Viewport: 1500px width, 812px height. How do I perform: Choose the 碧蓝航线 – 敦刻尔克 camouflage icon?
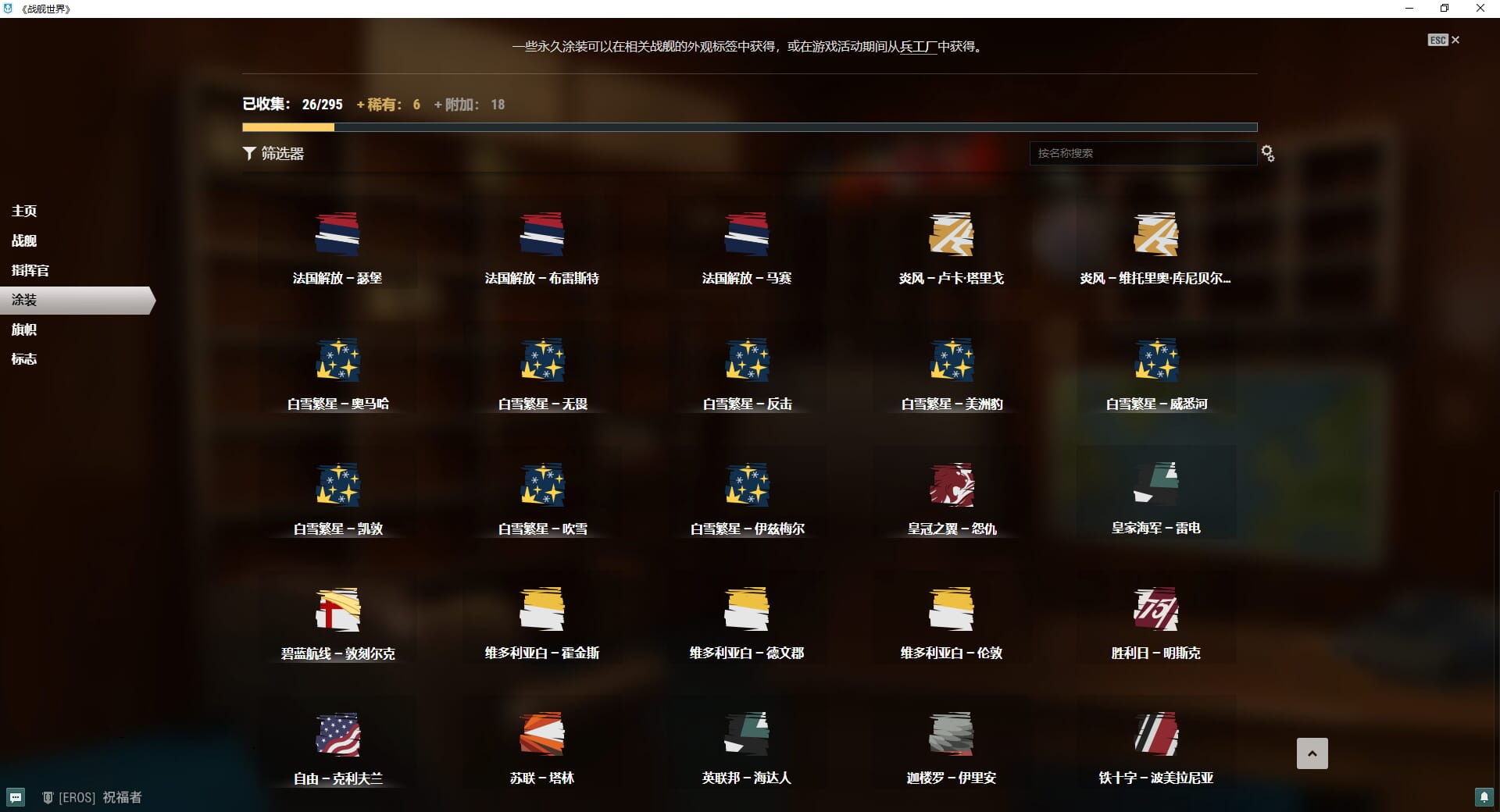(337, 610)
